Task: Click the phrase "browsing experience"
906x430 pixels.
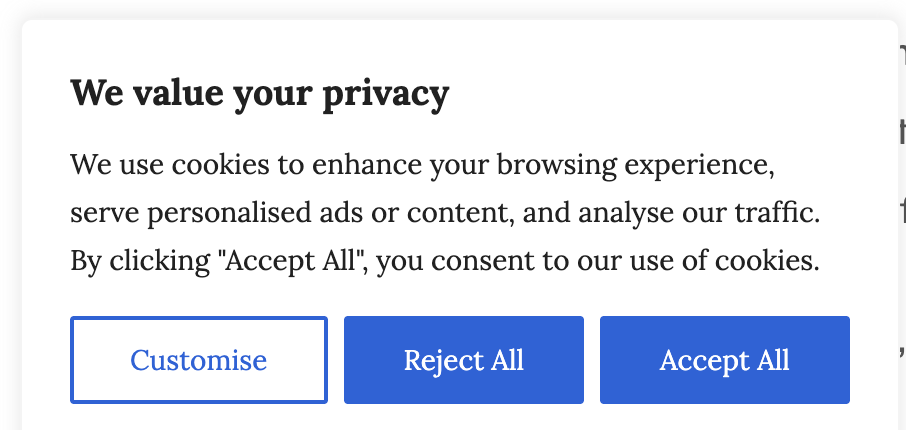Action: point(636,163)
